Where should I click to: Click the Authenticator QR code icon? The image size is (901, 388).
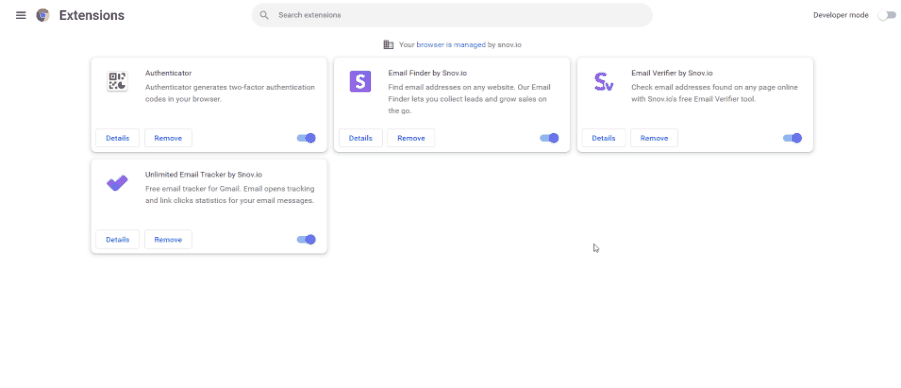click(x=117, y=81)
